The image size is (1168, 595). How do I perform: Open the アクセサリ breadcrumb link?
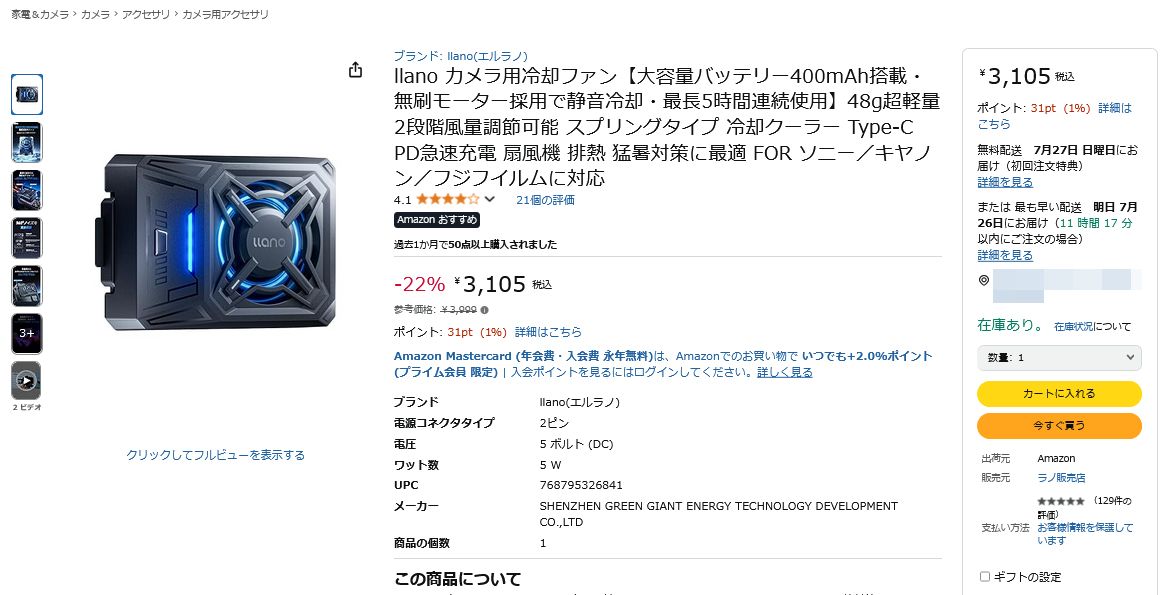(146, 15)
